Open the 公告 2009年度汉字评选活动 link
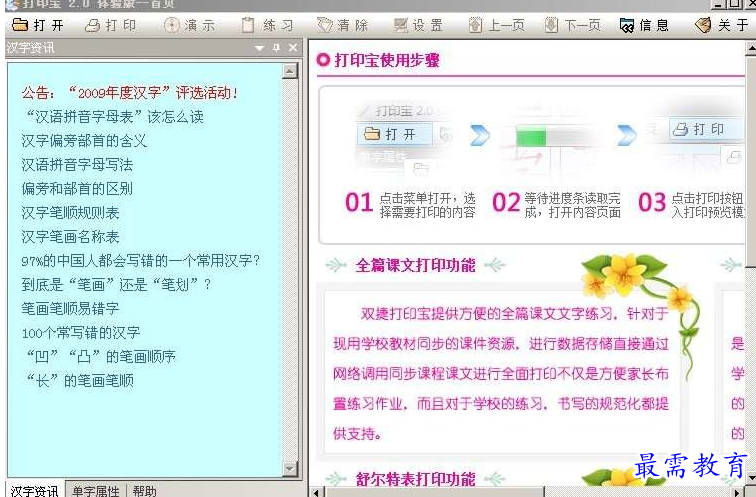756x497 pixels. point(130,93)
